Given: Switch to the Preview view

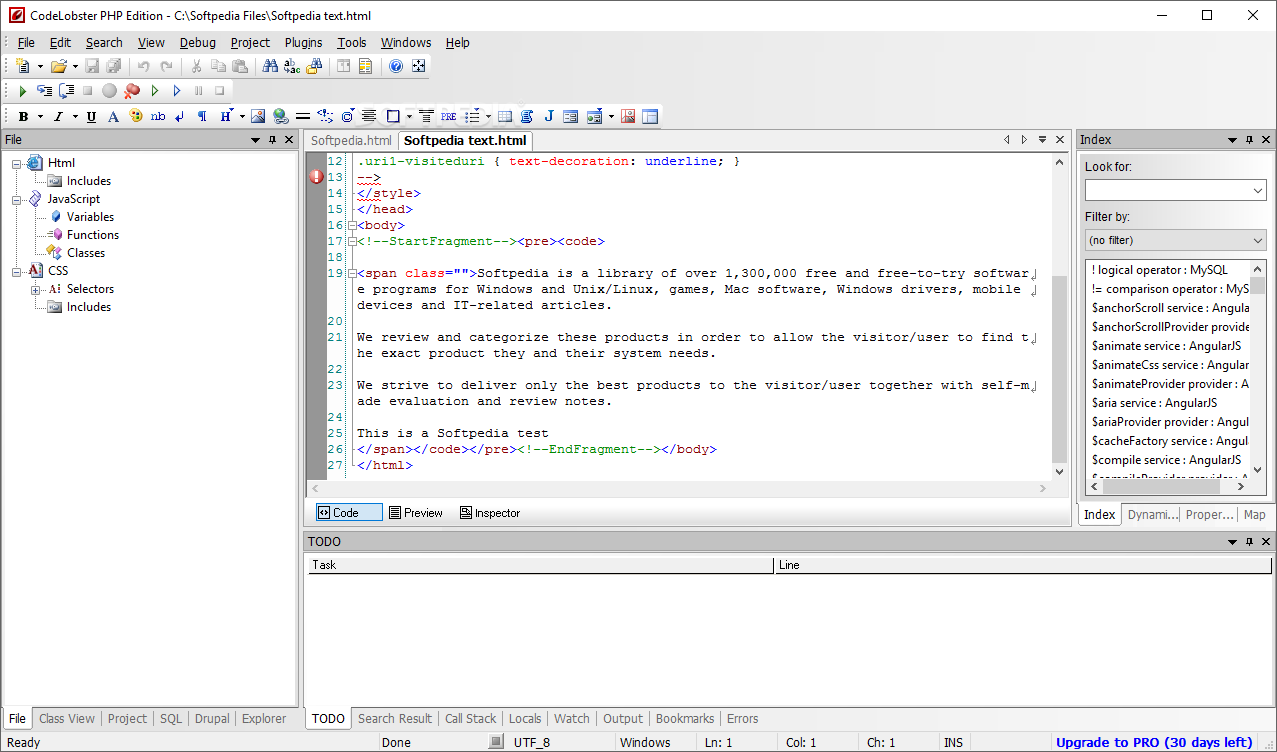Looking at the screenshot, I should tap(415, 512).
